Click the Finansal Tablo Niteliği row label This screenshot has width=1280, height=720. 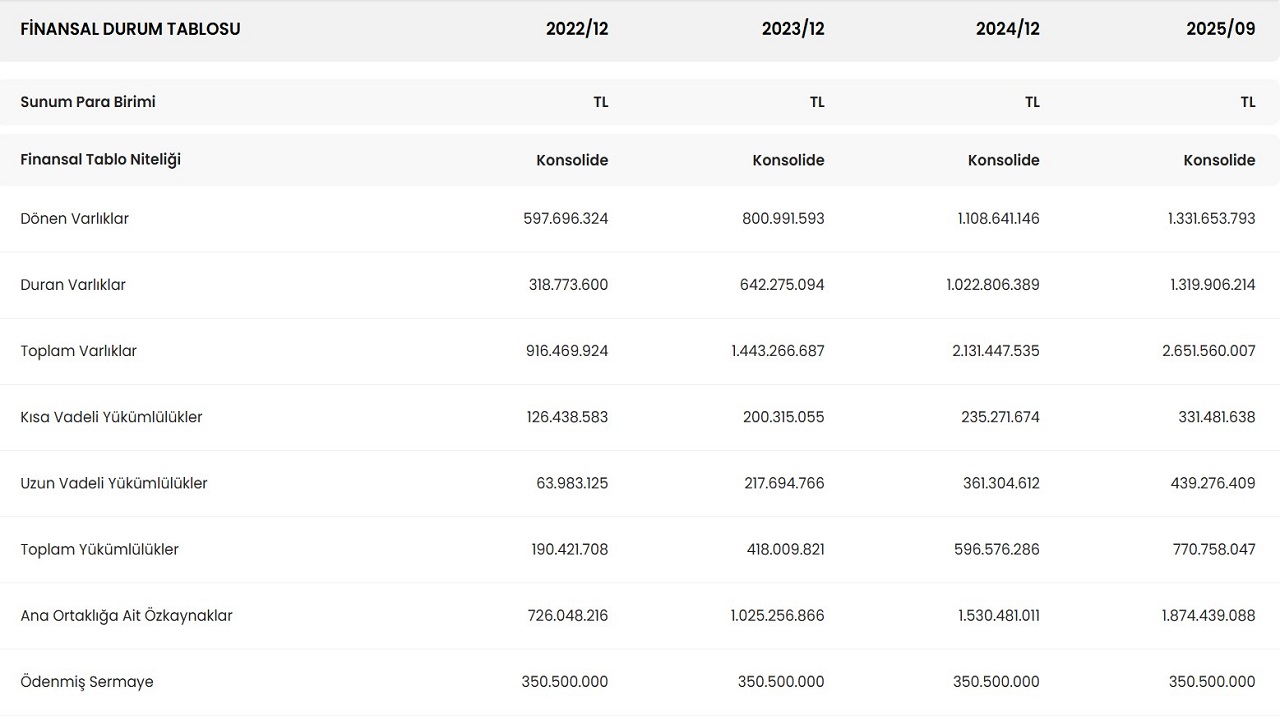point(100,160)
